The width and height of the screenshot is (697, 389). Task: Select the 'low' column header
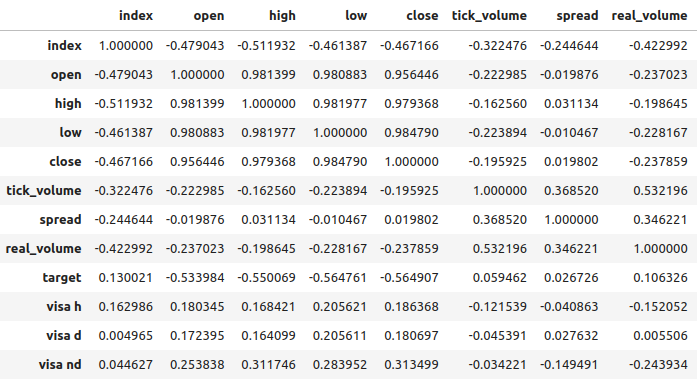coord(356,16)
